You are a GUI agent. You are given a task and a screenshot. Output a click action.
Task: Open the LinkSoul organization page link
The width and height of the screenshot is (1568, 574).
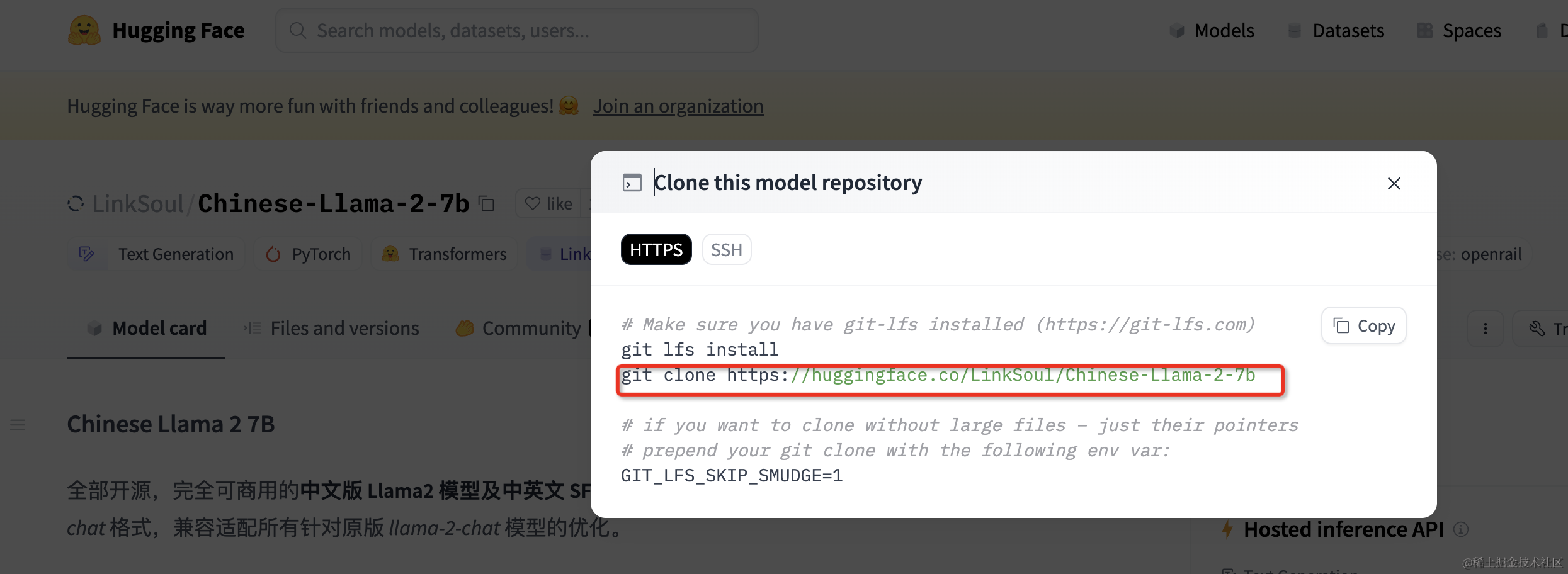click(138, 203)
